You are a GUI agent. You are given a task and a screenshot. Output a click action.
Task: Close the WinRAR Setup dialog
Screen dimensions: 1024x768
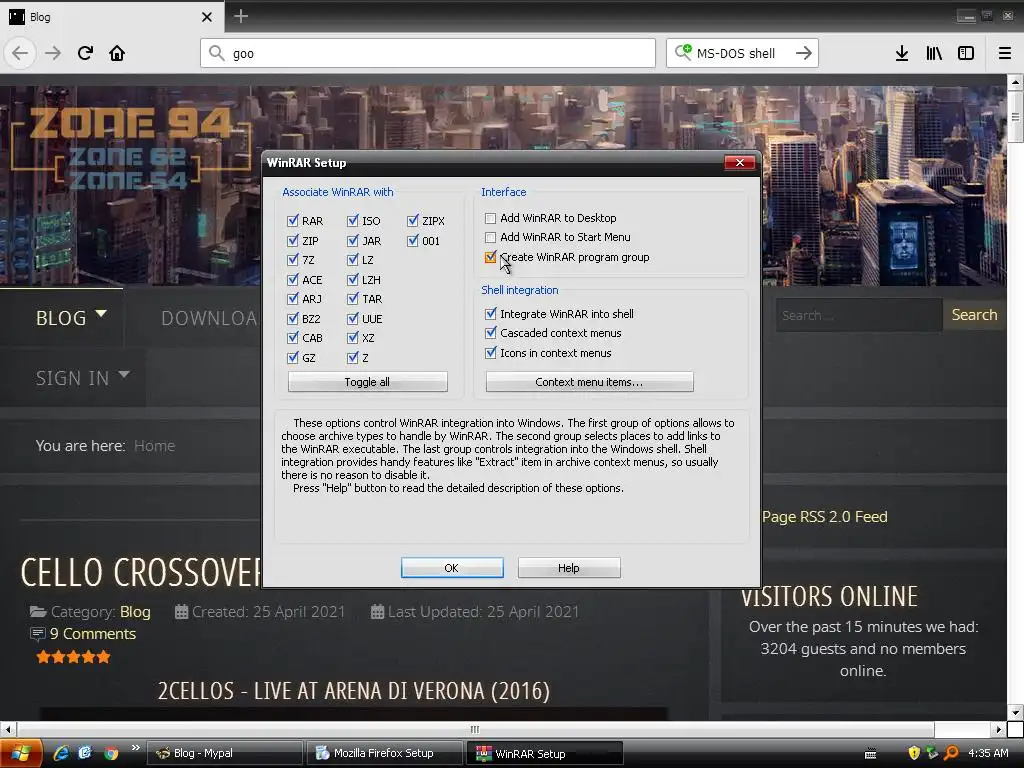739,163
